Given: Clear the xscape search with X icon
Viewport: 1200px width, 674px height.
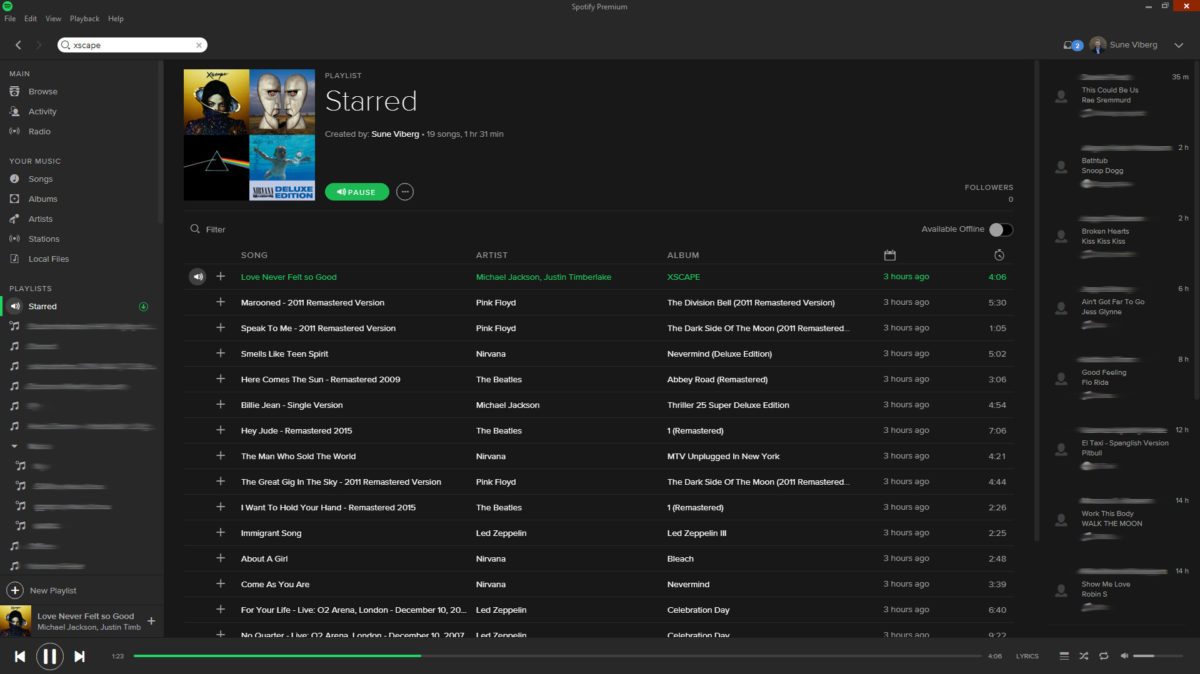Looking at the screenshot, I should click(199, 45).
